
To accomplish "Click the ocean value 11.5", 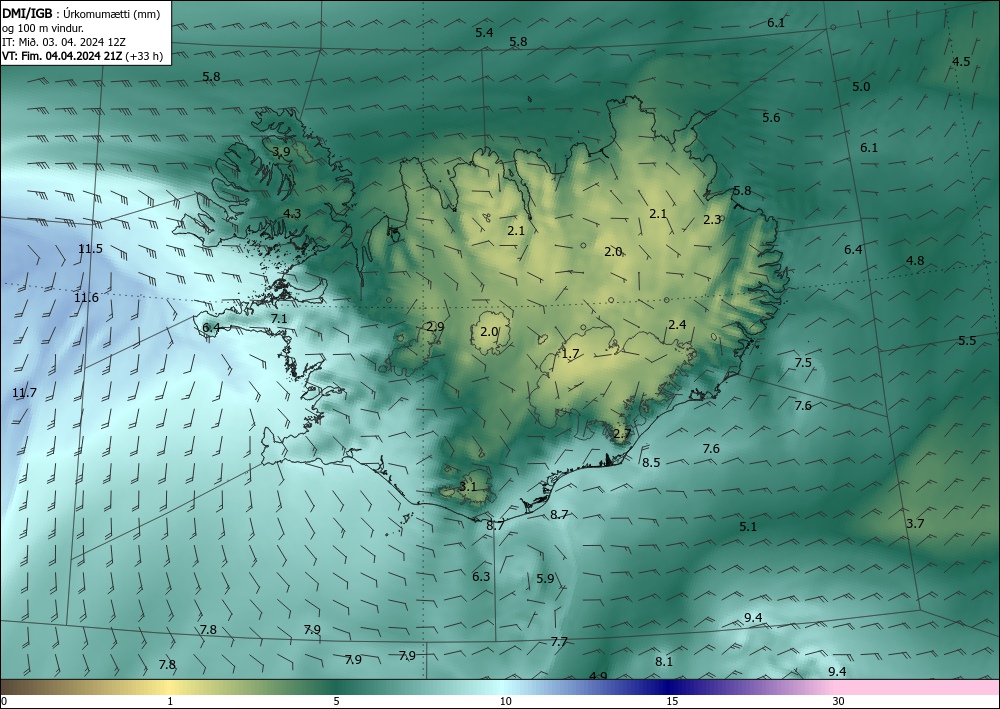I will 90,249.
